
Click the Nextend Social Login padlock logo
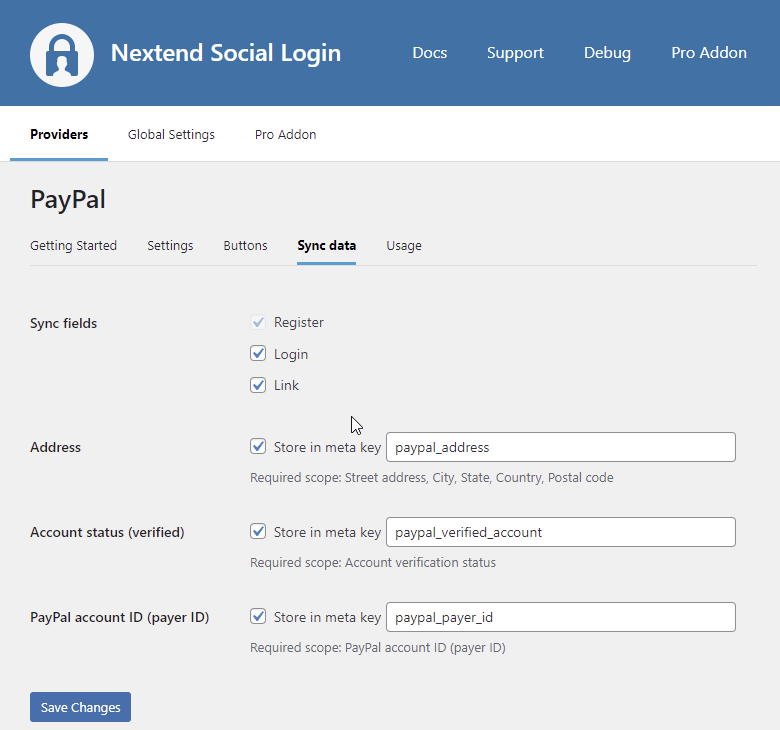coord(62,54)
